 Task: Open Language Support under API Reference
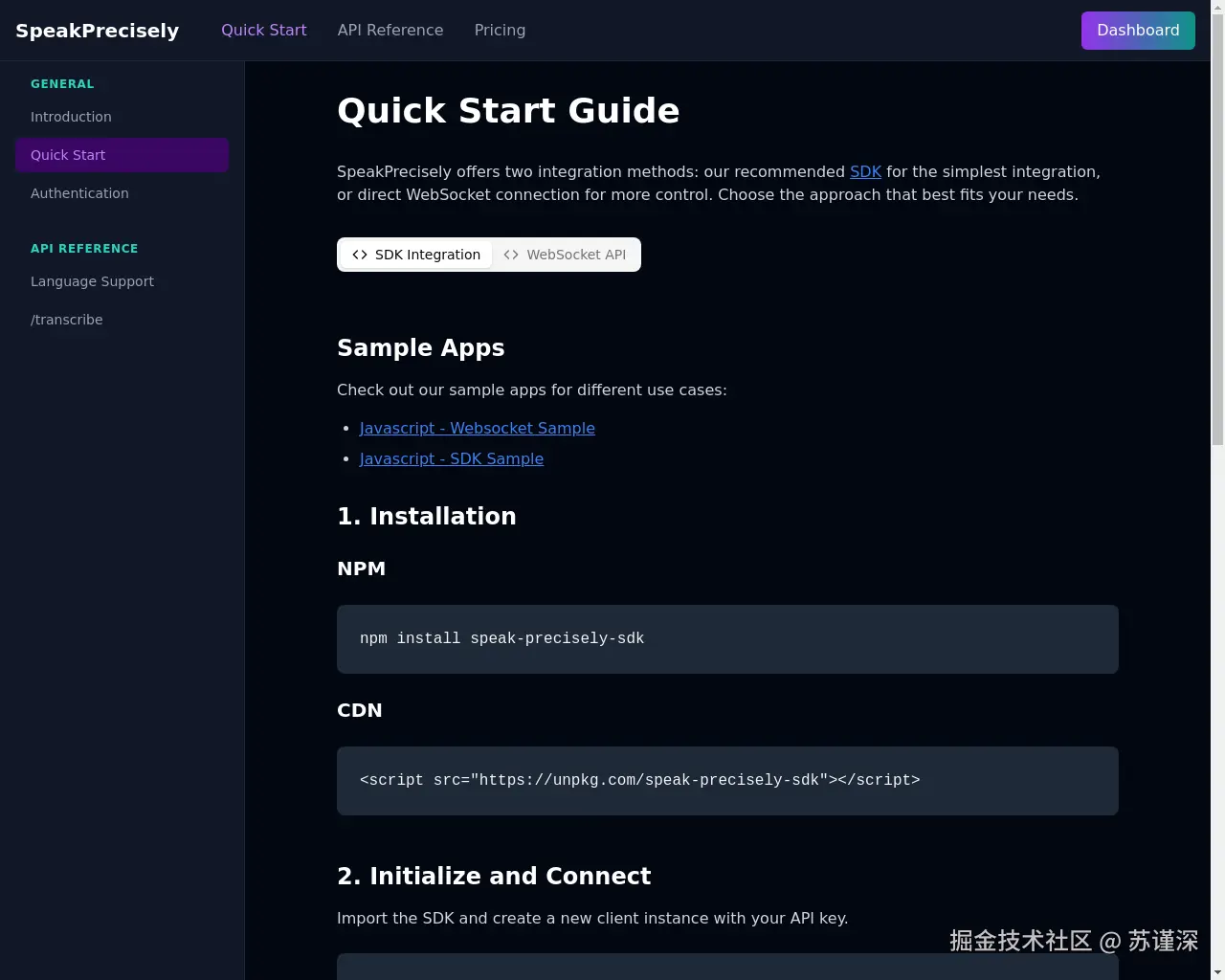[92, 281]
